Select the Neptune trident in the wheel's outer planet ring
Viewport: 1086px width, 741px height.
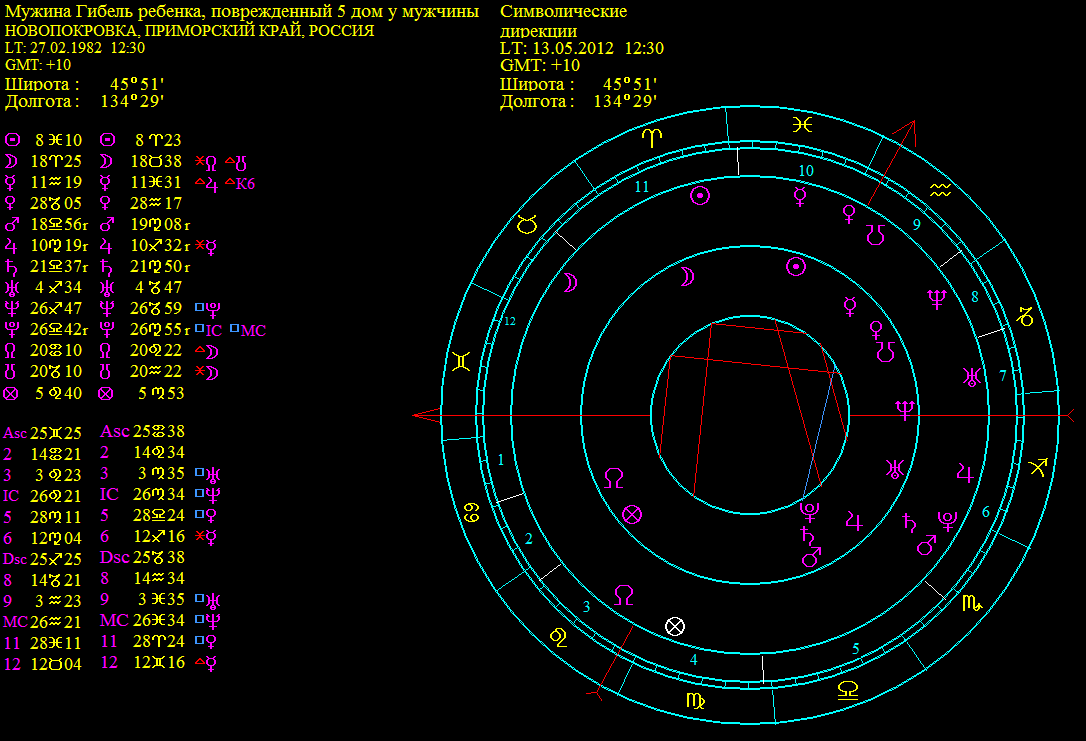point(936,298)
